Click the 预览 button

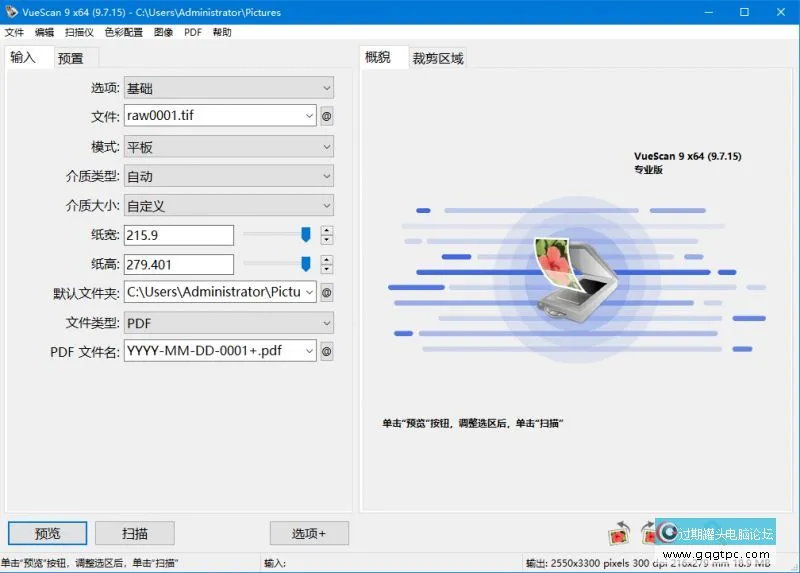tap(47, 533)
